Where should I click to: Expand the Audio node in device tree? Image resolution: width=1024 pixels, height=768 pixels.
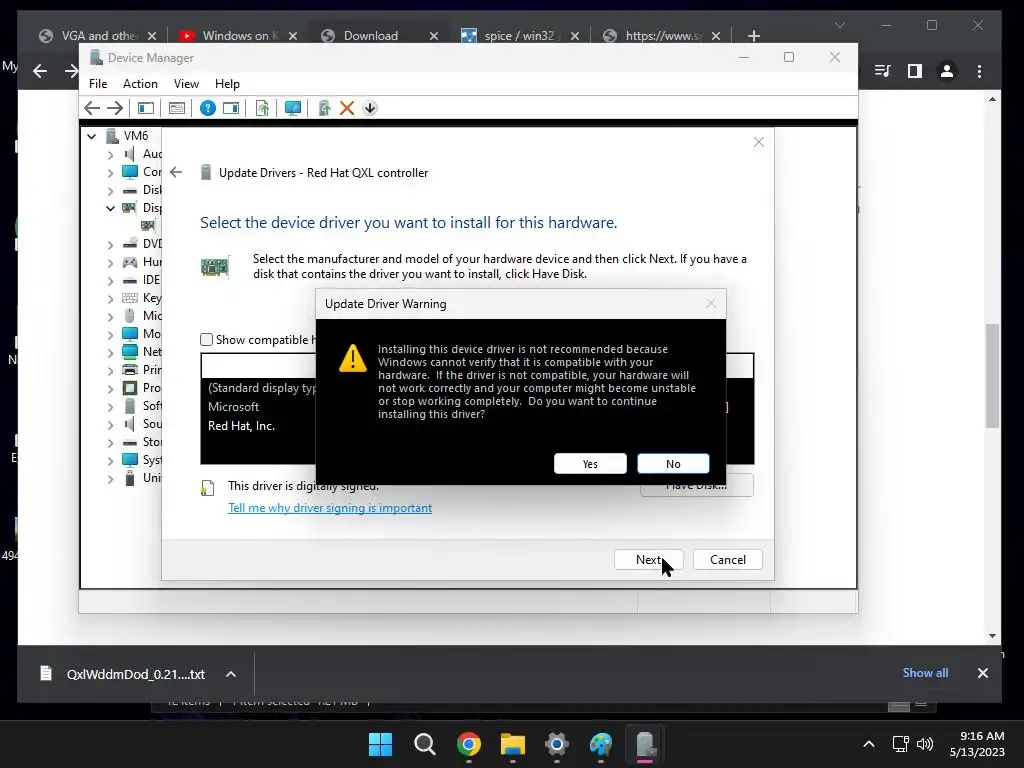pyautogui.click(x=110, y=155)
